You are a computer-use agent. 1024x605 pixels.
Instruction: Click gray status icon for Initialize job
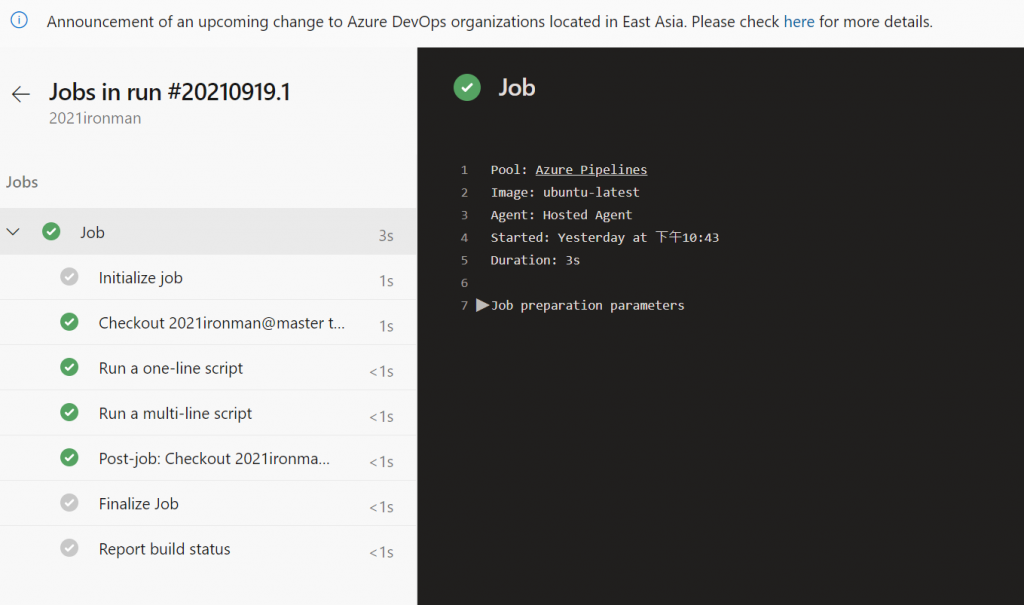[69, 277]
